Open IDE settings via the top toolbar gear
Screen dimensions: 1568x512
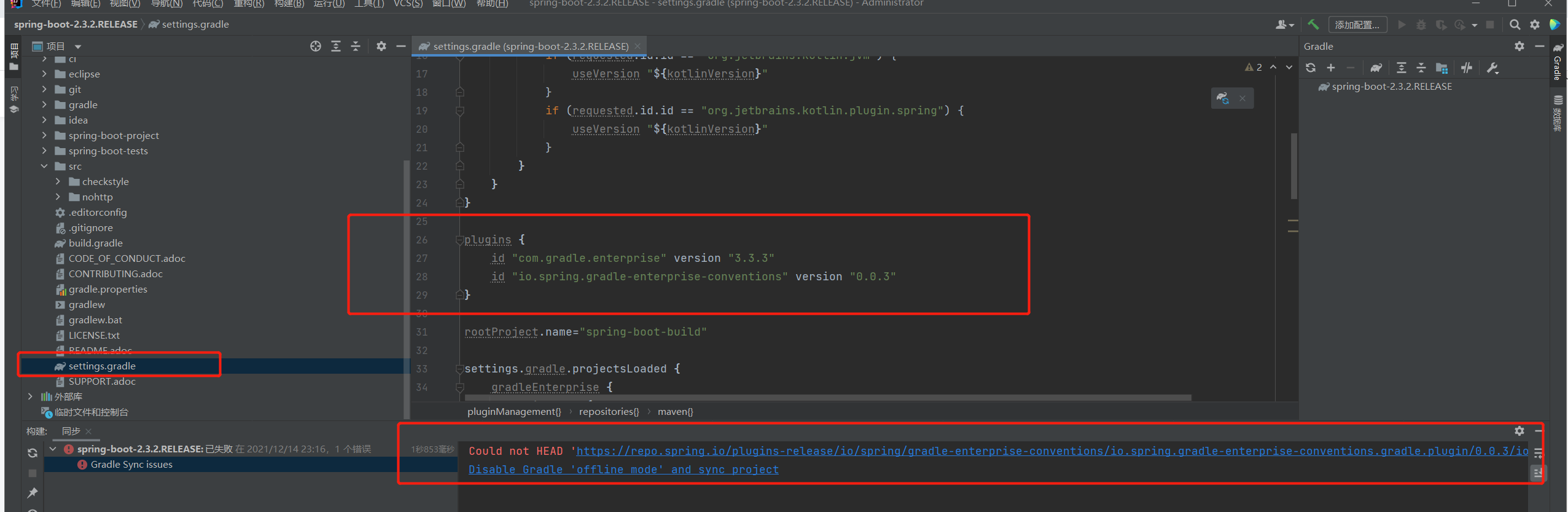1535,25
